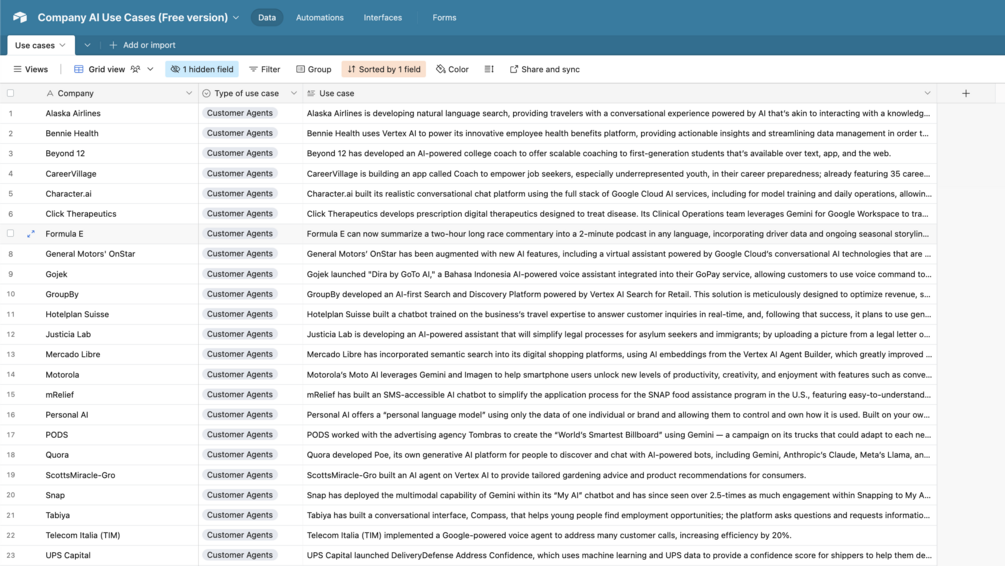Select the use case text for Telecom Italia

pyautogui.click(x=549, y=535)
